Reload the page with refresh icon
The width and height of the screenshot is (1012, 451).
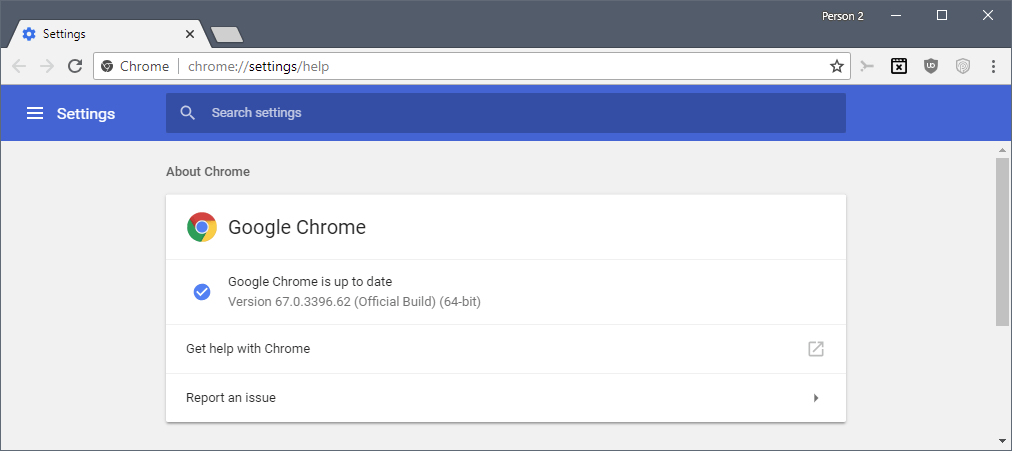76,66
